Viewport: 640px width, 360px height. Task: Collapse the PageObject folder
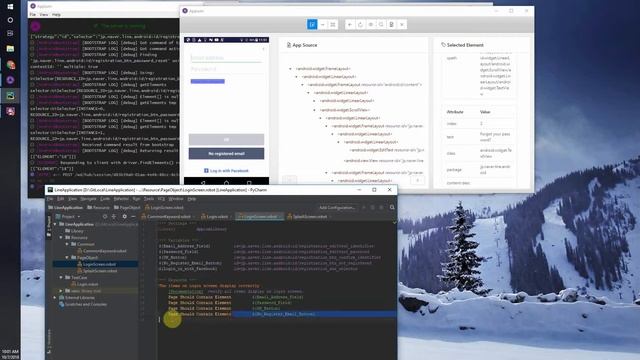pyautogui.click(x=67, y=258)
